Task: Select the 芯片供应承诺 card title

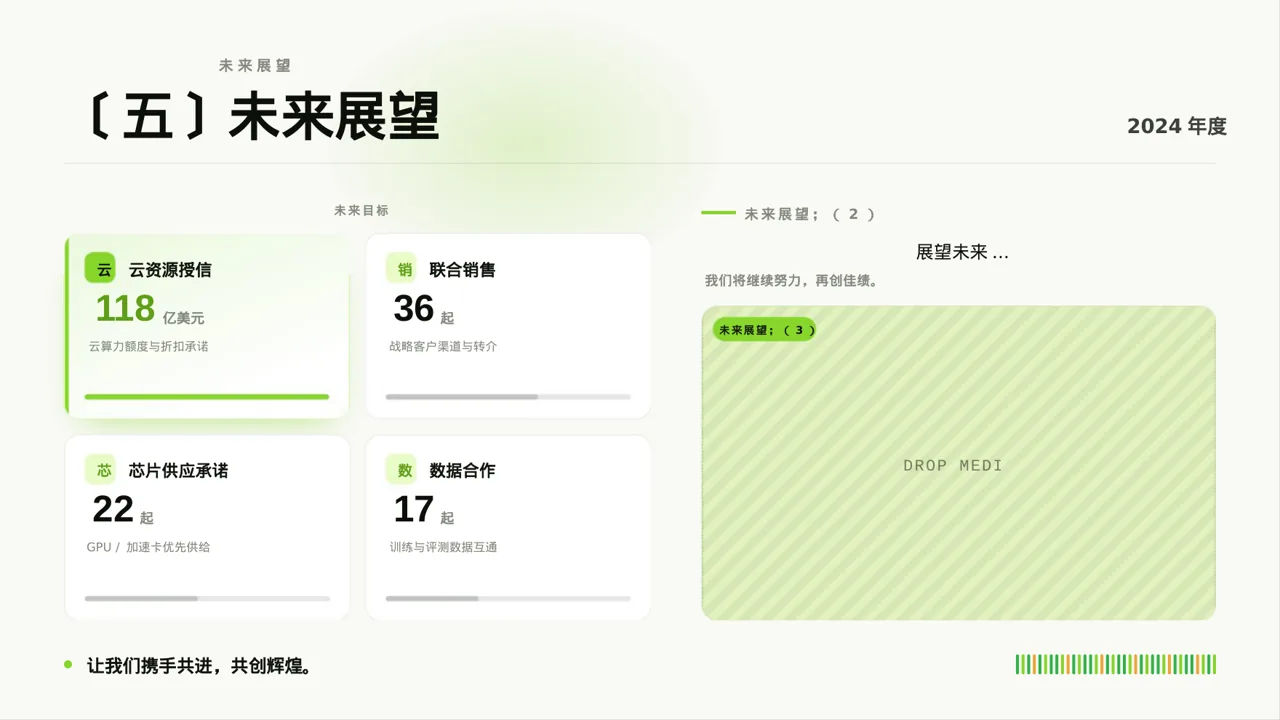Action: [x=178, y=471]
